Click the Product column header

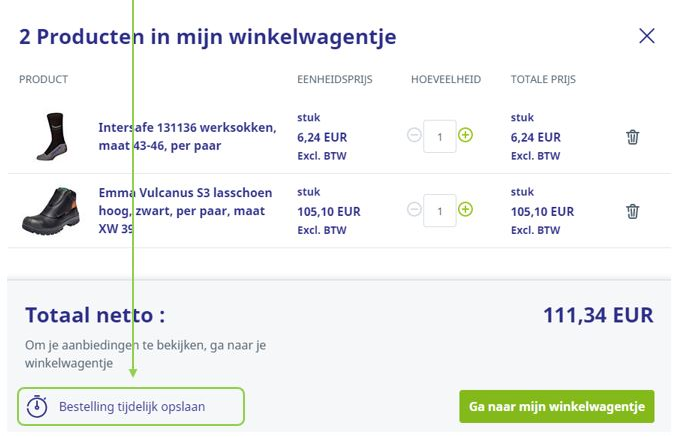tap(43, 79)
